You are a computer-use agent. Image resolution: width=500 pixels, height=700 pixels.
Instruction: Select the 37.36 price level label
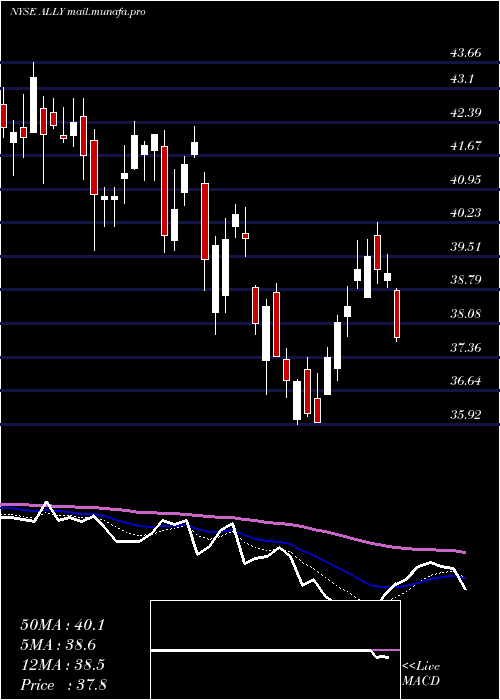[466, 347]
